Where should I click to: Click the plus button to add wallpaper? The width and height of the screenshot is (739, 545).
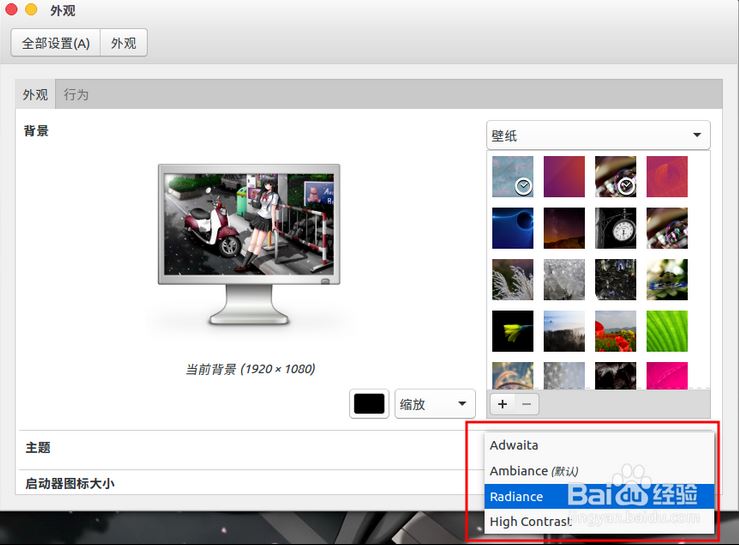tap(502, 404)
